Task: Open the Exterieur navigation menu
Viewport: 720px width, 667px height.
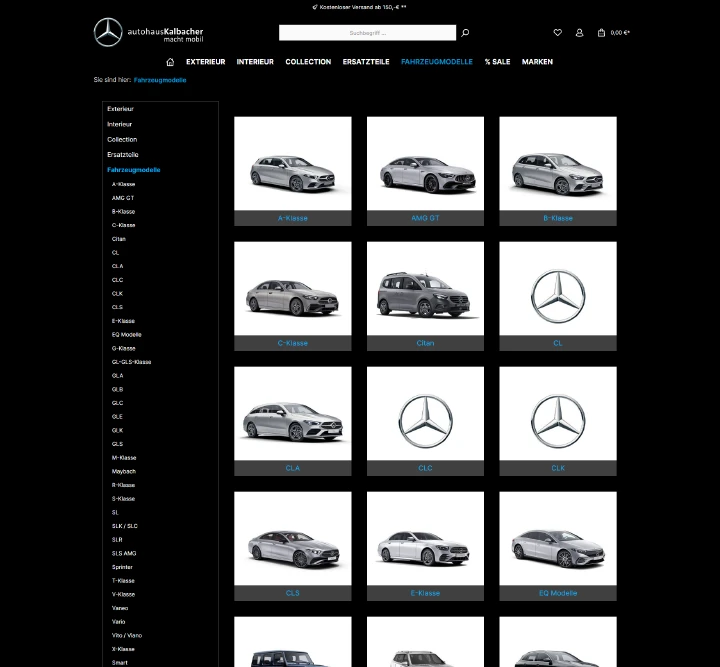Action: tap(205, 62)
